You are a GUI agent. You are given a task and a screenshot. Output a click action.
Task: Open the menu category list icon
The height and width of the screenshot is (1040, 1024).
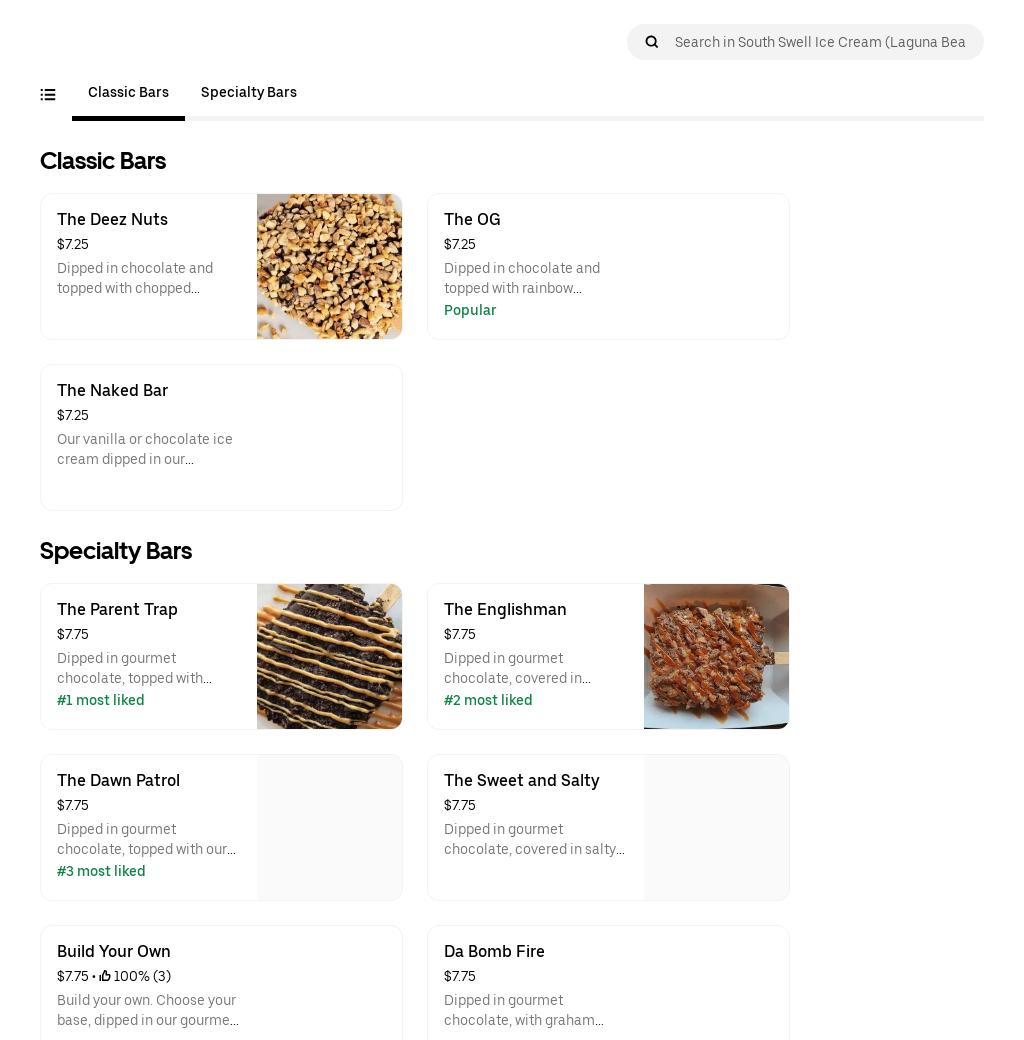point(48,95)
